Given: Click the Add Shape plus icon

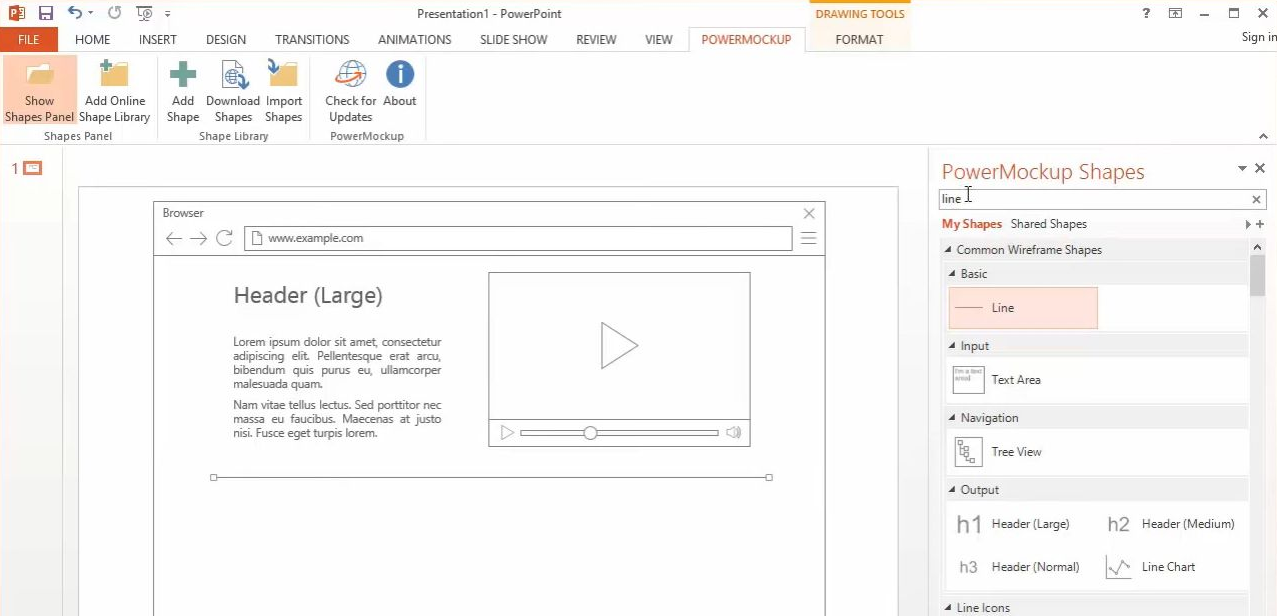Looking at the screenshot, I should (182, 75).
